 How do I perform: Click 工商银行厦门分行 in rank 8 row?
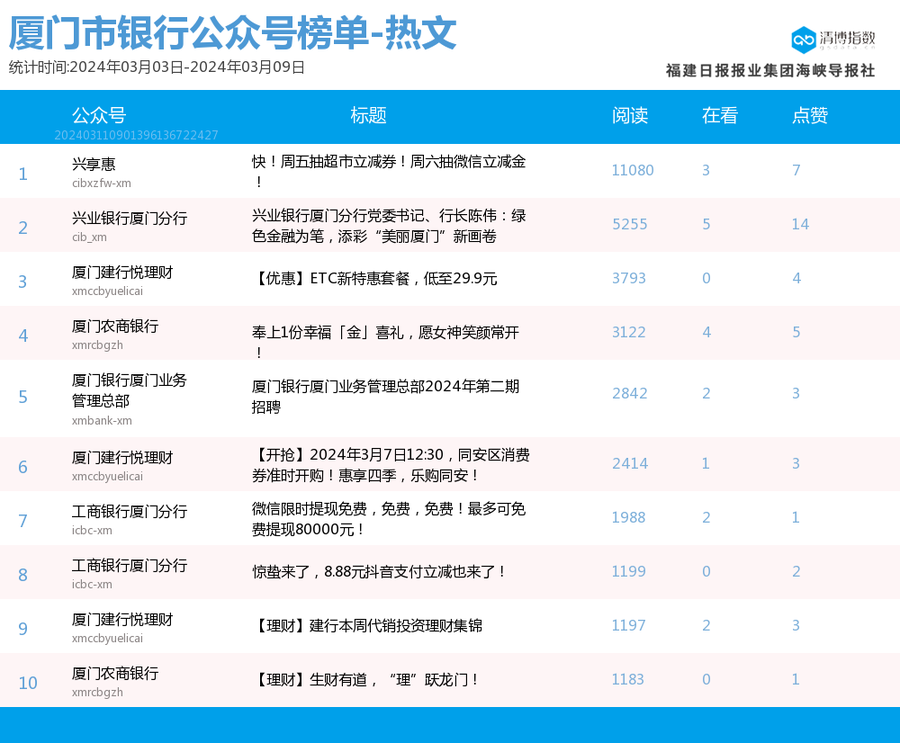pos(129,566)
